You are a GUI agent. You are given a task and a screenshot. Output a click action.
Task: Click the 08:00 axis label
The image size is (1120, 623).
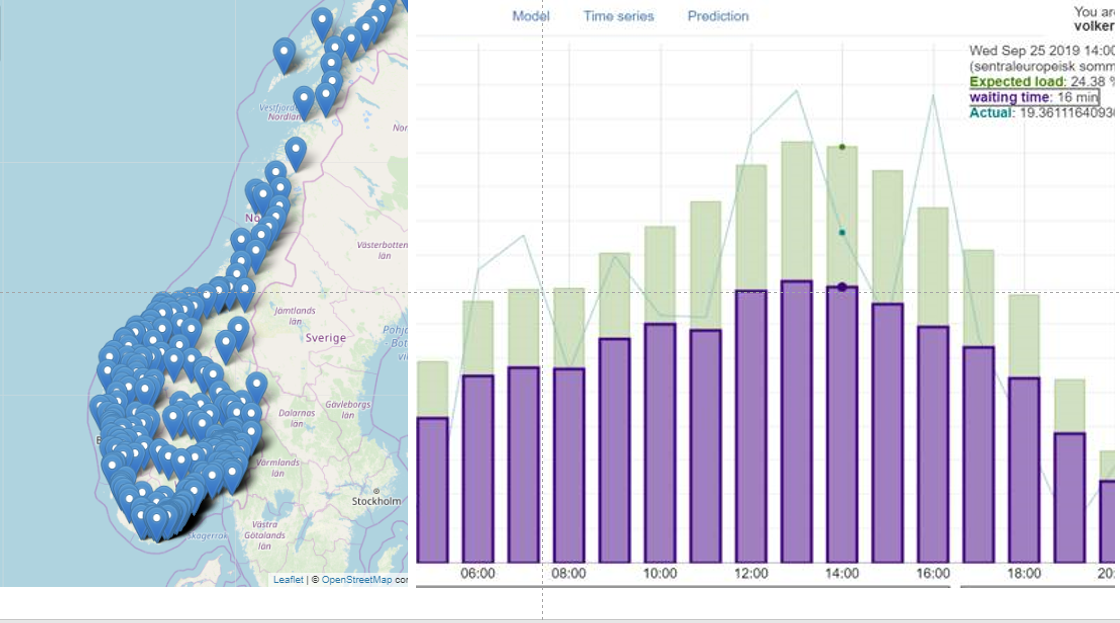click(x=569, y=573)
